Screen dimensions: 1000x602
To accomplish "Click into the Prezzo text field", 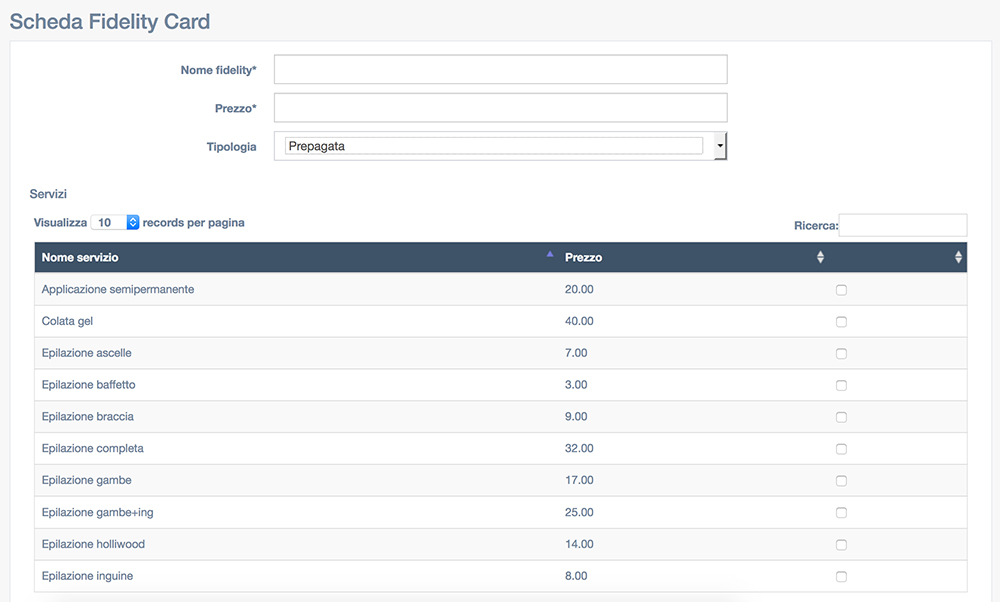I will point(501,108).
